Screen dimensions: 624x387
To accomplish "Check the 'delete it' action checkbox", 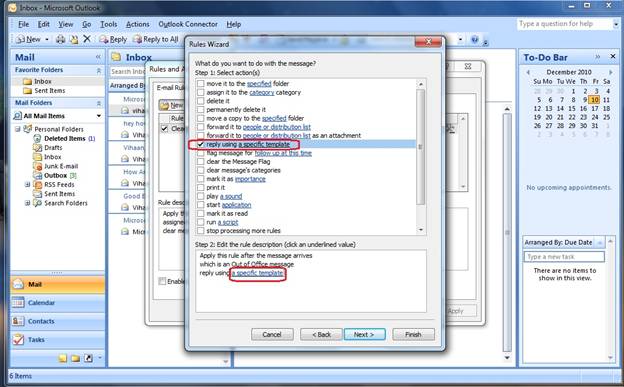I will (x=201, y=101).
